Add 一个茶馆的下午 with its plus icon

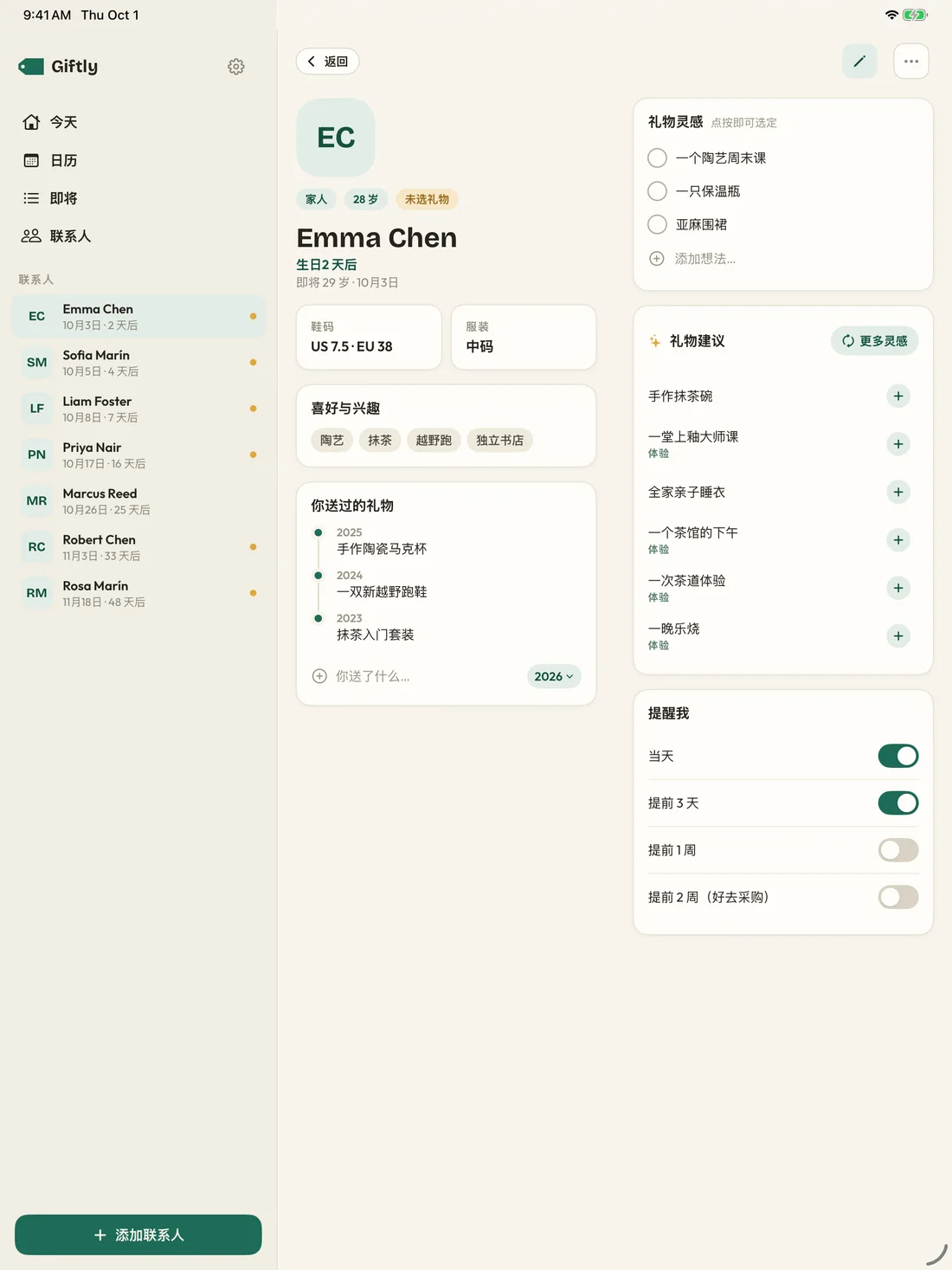[898, 540]
